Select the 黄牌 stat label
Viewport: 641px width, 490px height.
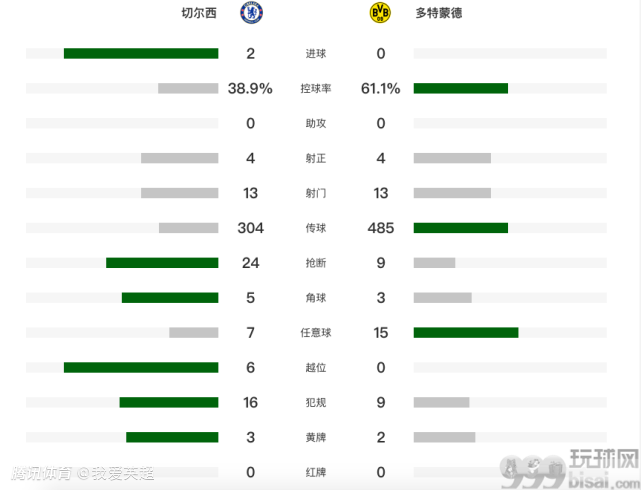tap(316, 437)
